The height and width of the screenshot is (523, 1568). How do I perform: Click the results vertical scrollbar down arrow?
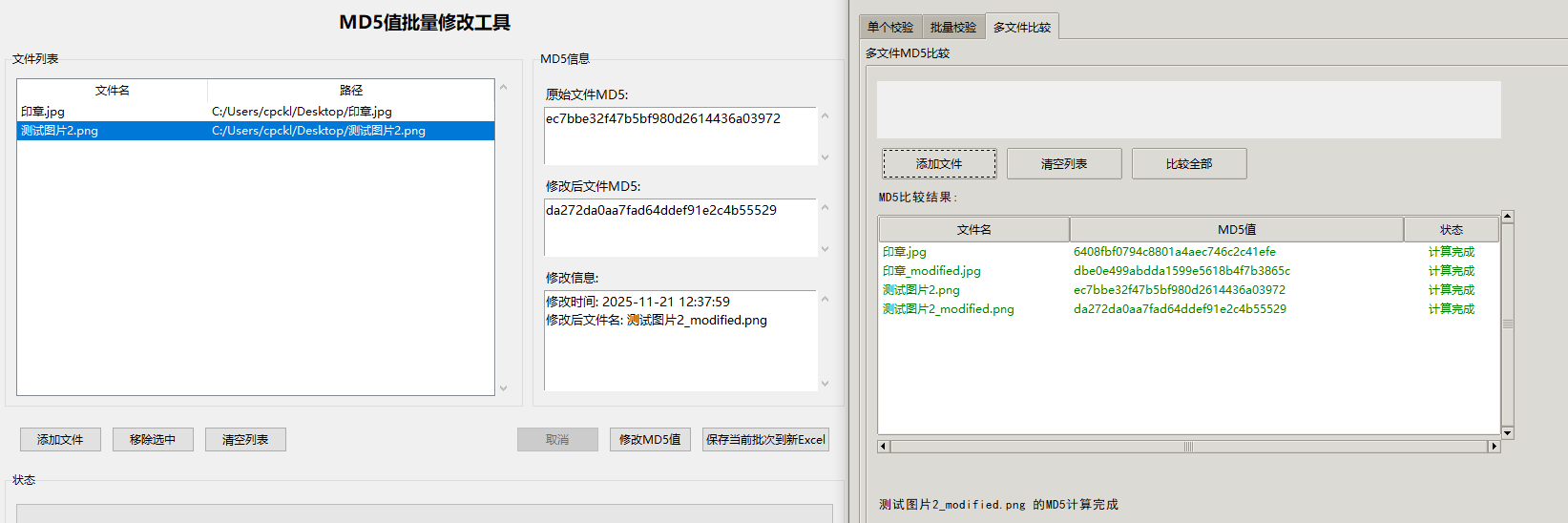[1508, 433]
